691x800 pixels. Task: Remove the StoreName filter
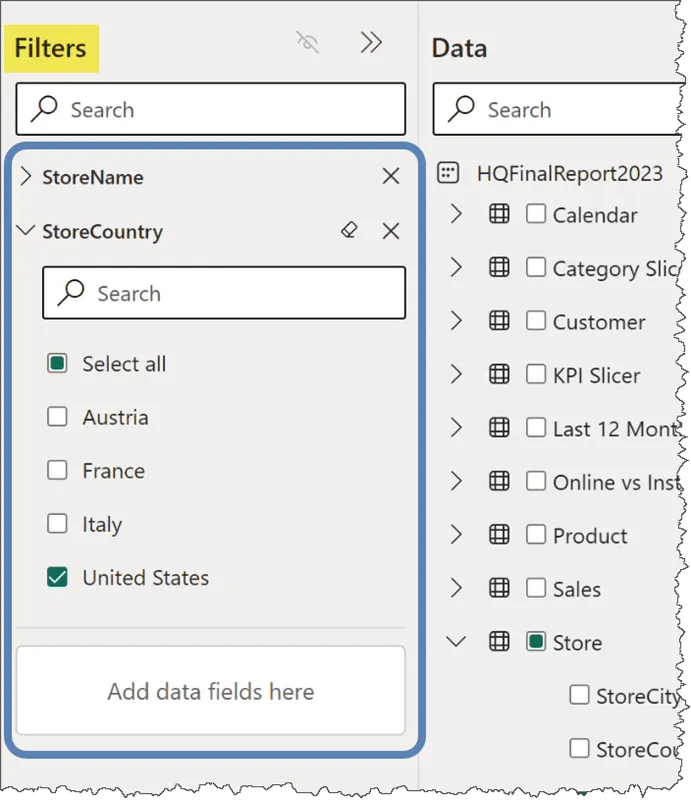coord(391,177)
